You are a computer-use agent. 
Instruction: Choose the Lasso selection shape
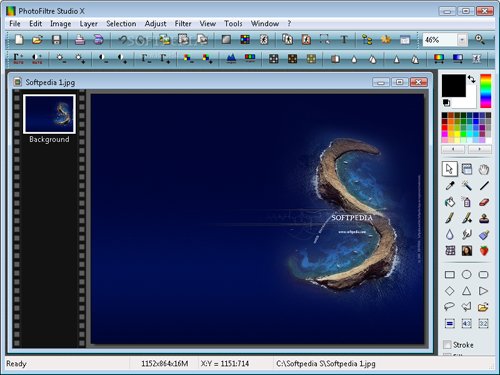point(450,306)
